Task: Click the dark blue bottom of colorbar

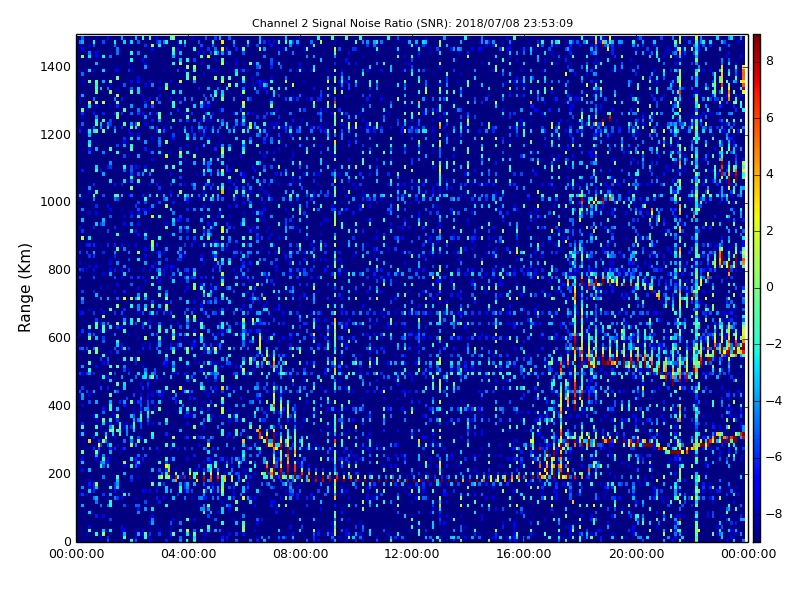Action: [x=757, y=535]
